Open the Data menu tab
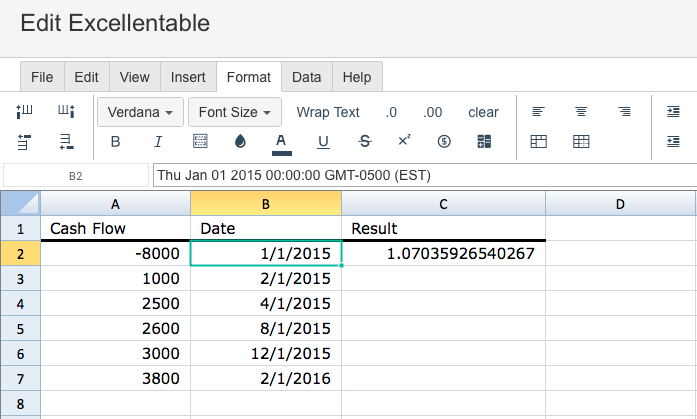The height and width of the screenshot is (419, 697). coord(306,77)
